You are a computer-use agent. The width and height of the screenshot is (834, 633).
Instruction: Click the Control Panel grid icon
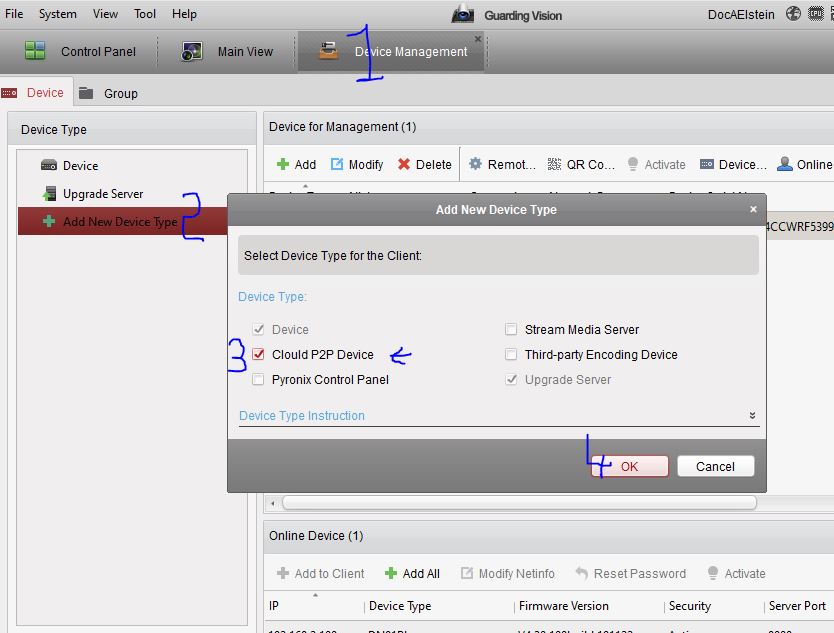tap(35, 51)
